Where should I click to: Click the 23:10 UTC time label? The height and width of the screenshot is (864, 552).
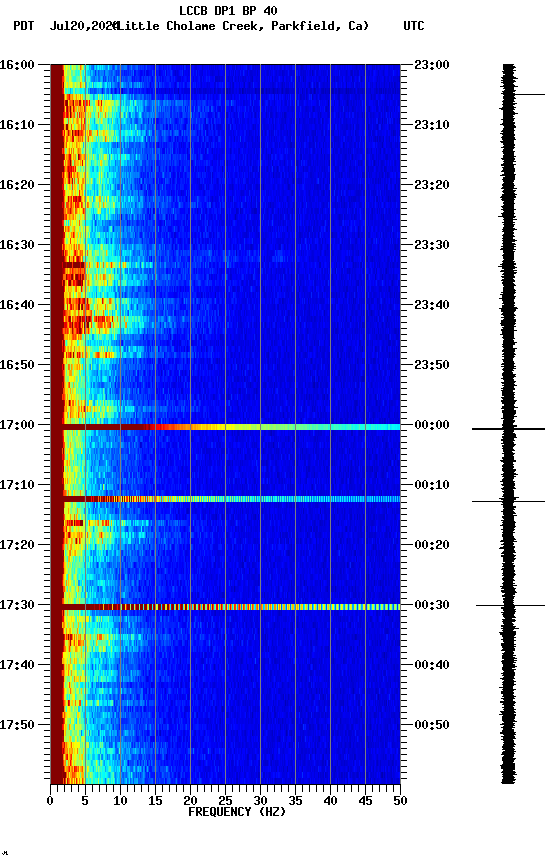point(432,125)
